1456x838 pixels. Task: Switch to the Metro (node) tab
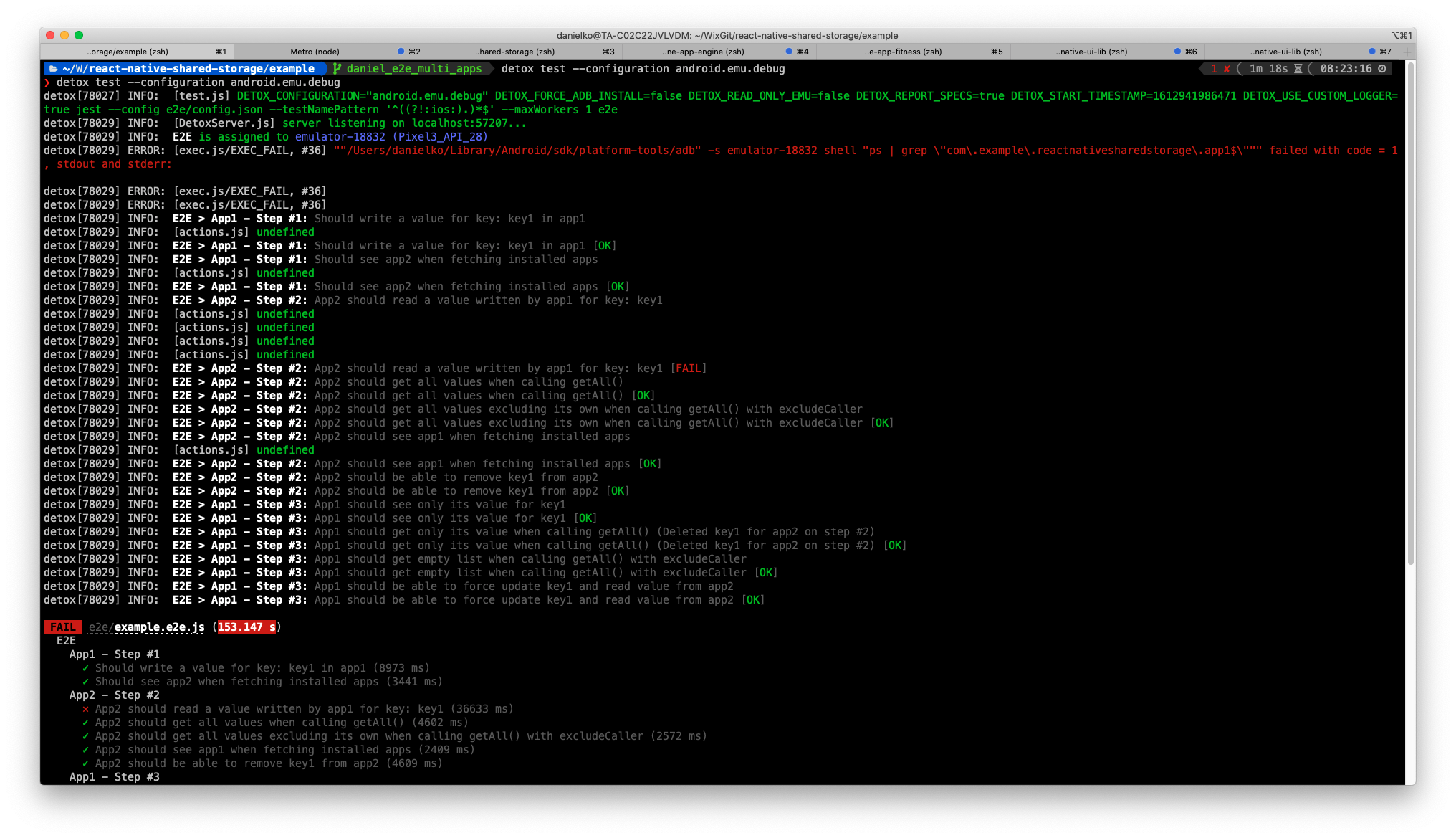click(x=315, y=51)
